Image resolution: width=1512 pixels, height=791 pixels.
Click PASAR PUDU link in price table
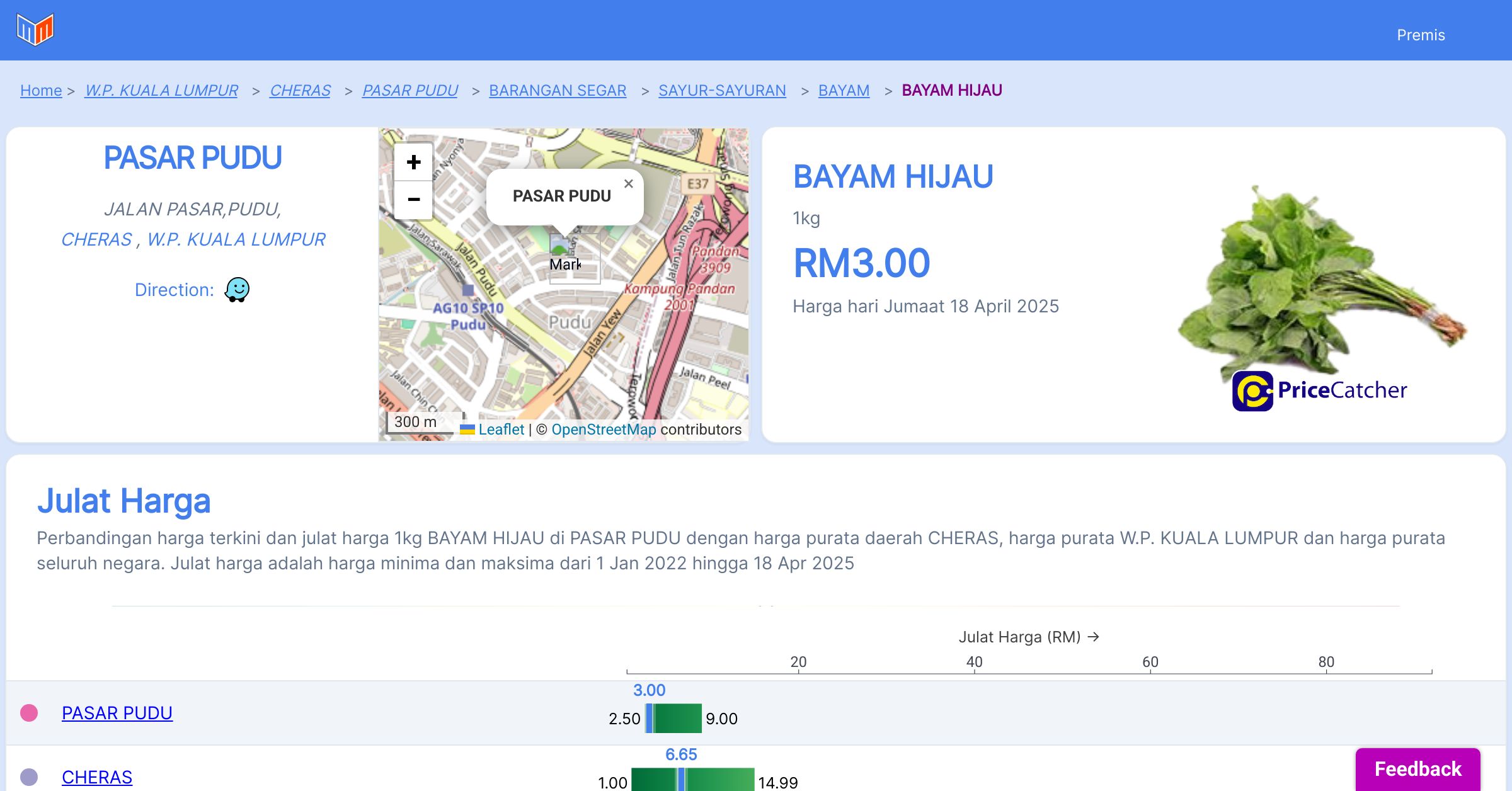[117, 713]
